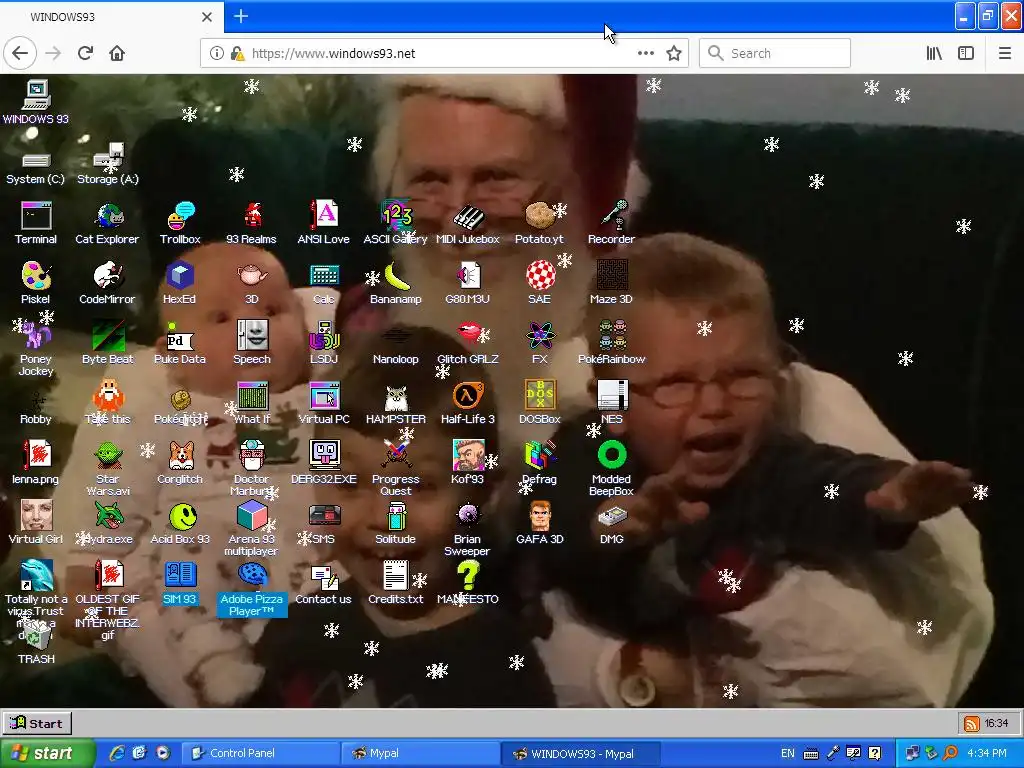Open the ANSI Love icon
Image resolution: width=1024 pixels, height=768 pixels.
(x=324, y=223)
